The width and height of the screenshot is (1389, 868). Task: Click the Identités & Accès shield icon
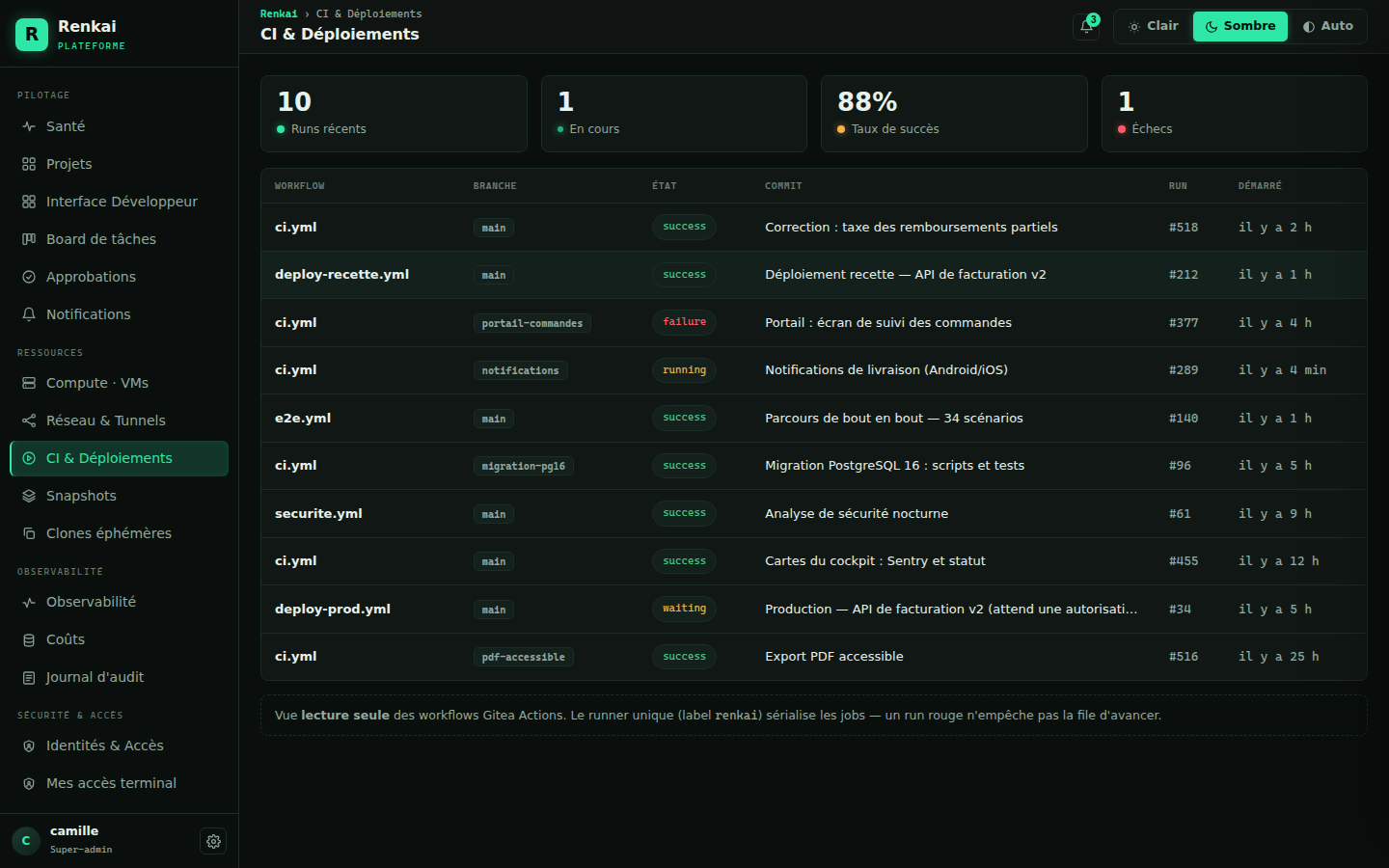[29, 746]
